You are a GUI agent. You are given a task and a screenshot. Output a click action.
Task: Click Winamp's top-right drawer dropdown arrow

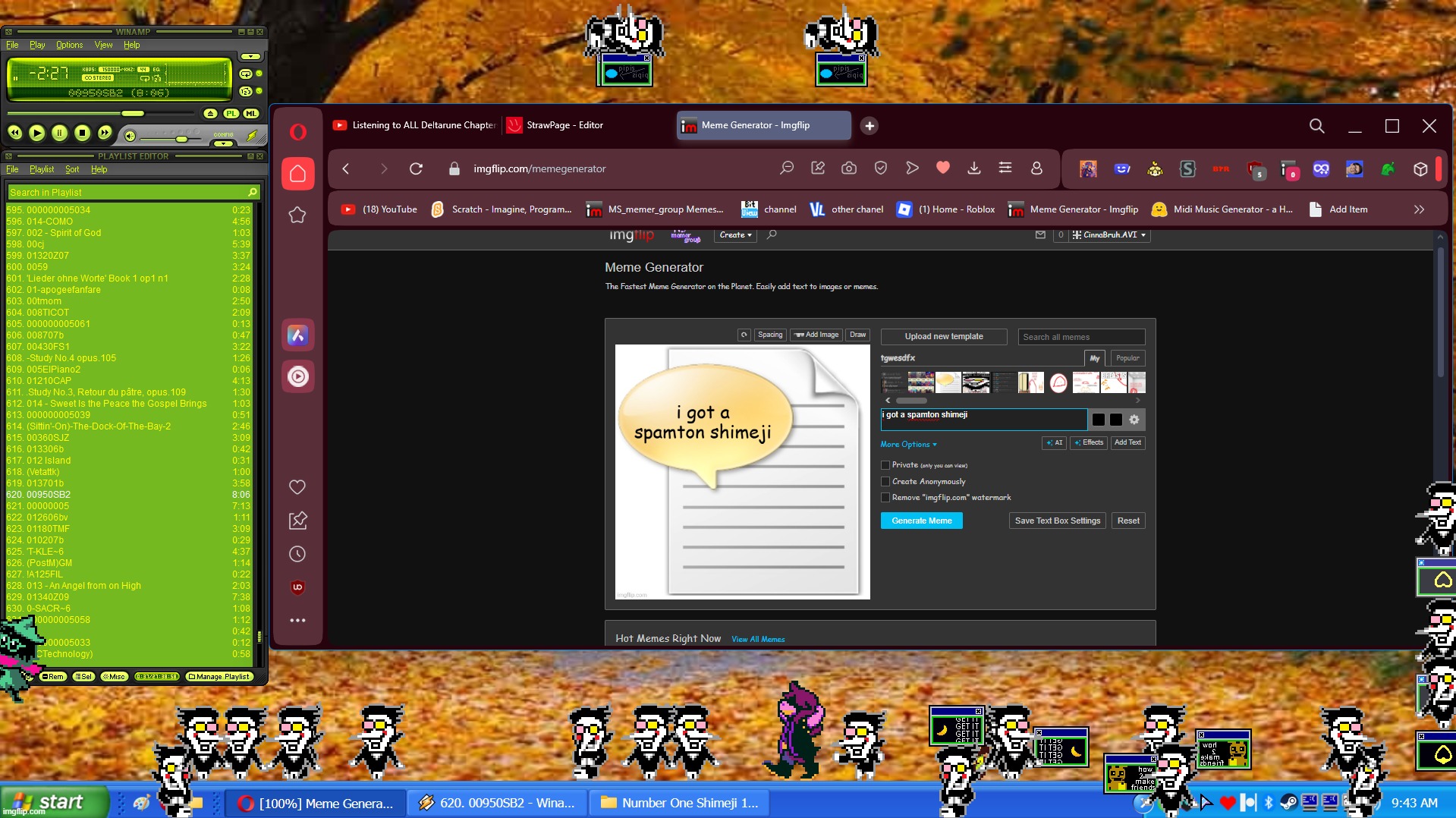[x=250, y=56]
